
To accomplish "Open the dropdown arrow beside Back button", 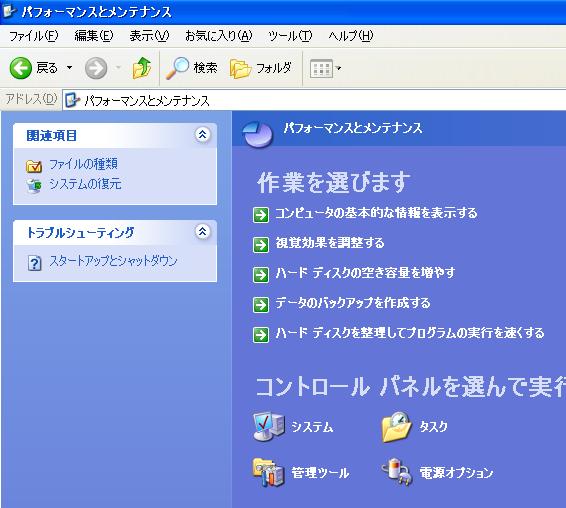I will [70, 68].
